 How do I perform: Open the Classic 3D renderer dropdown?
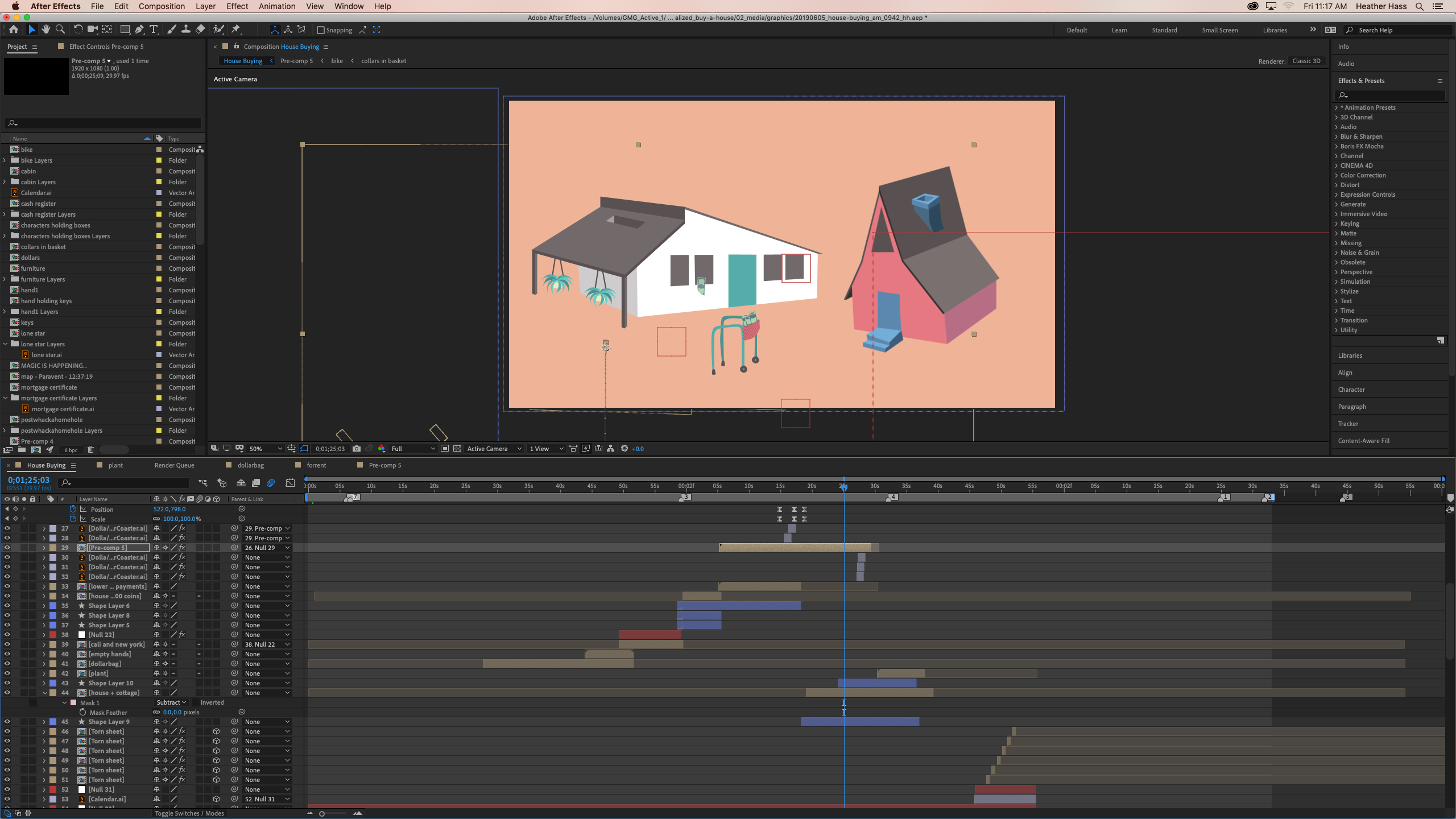(x=1306, y=61)
